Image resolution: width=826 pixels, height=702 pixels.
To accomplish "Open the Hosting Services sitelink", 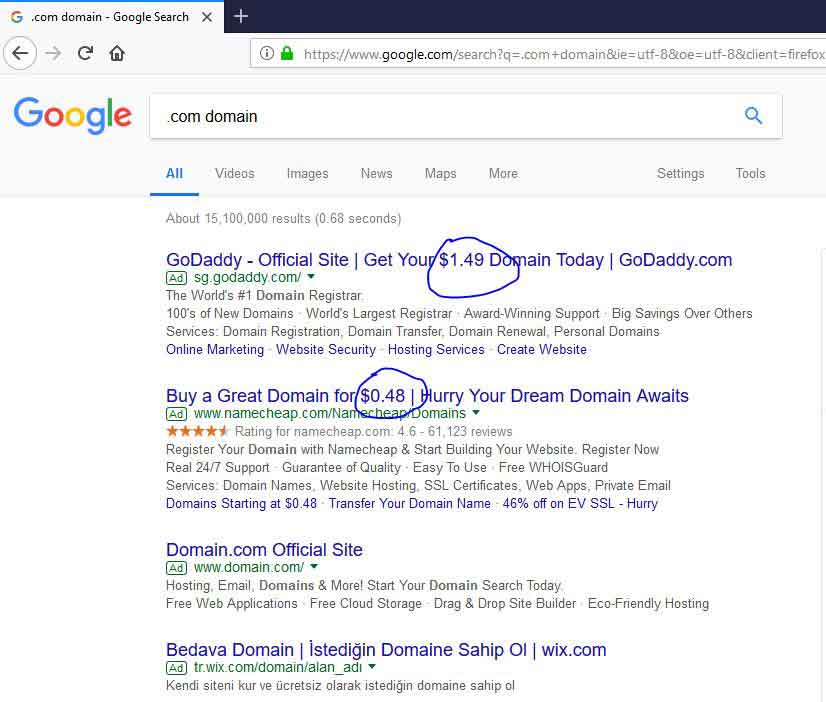I will click(436, 350).
